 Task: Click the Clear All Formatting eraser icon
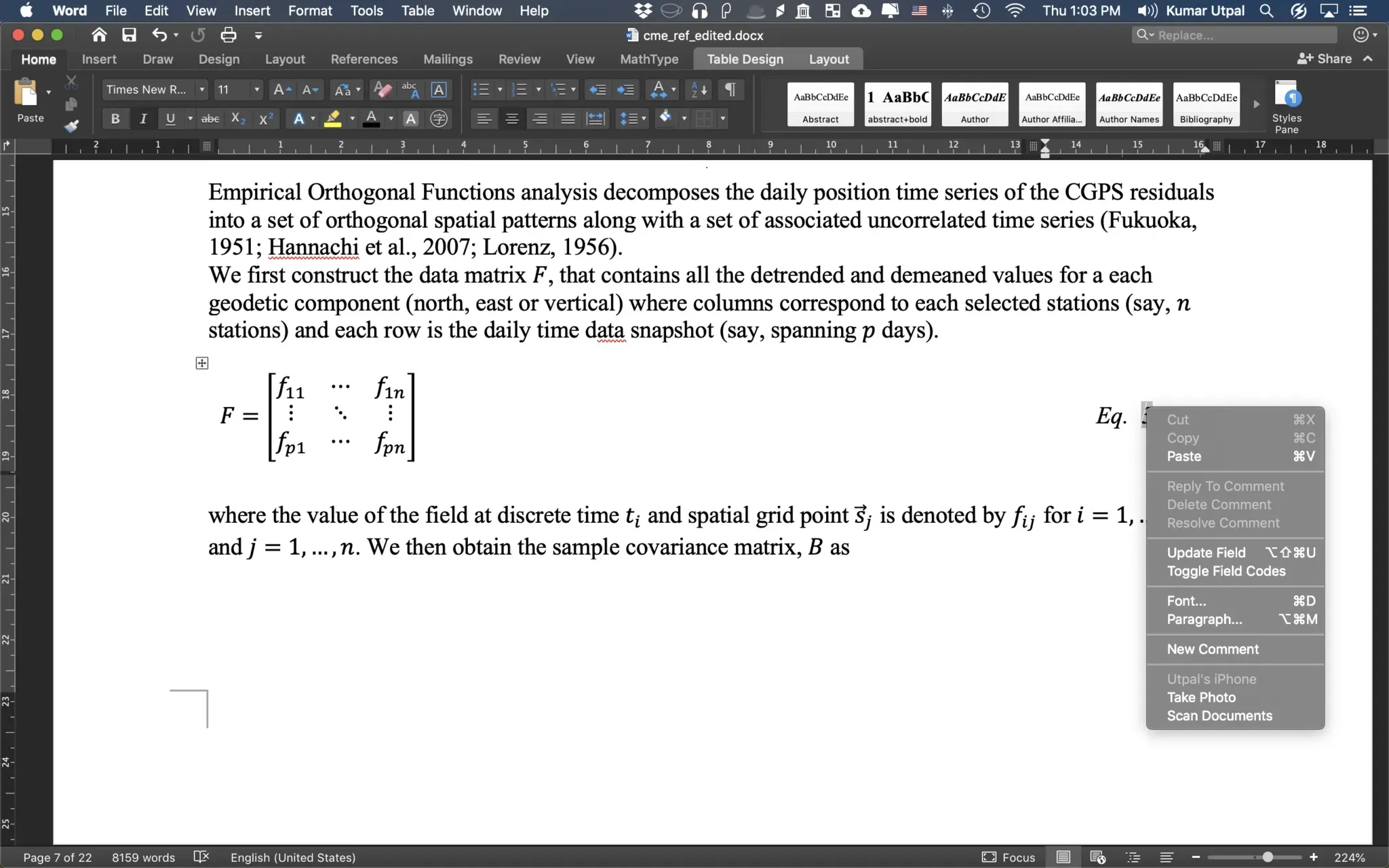[x=383, y=90]
